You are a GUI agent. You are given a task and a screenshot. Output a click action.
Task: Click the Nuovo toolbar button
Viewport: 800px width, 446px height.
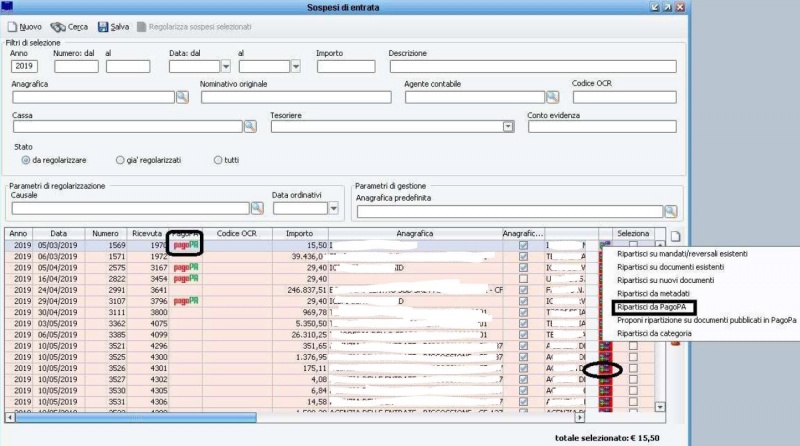click(x=24, y=27)
